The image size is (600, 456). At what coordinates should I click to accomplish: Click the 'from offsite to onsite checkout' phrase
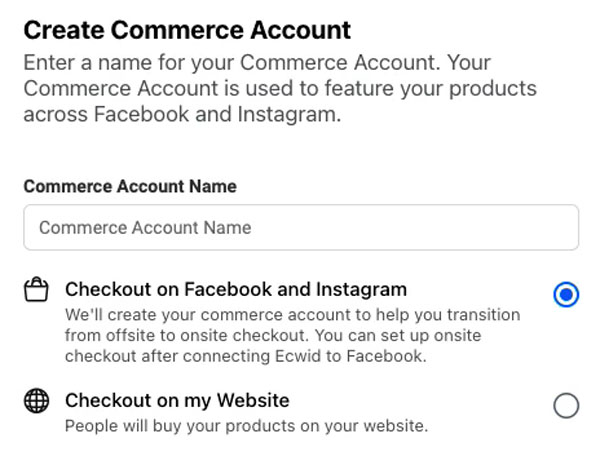pyautogui.click(x=186, y=335)
